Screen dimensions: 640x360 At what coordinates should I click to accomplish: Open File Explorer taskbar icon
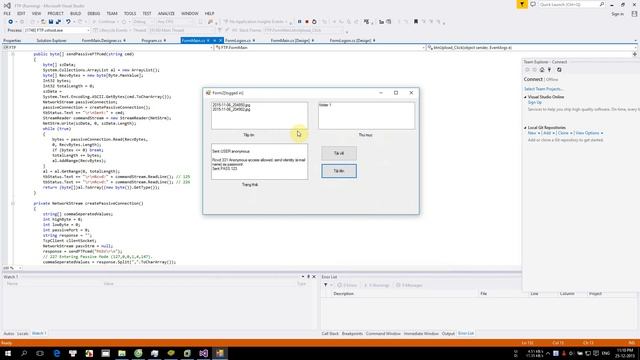click(122, 353)
